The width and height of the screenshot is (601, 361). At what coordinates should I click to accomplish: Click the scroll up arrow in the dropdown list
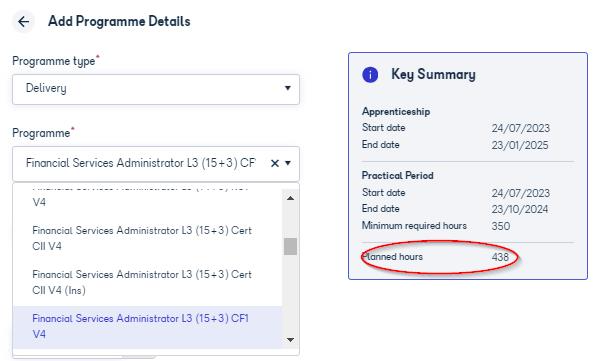click(x=291, y=198)
